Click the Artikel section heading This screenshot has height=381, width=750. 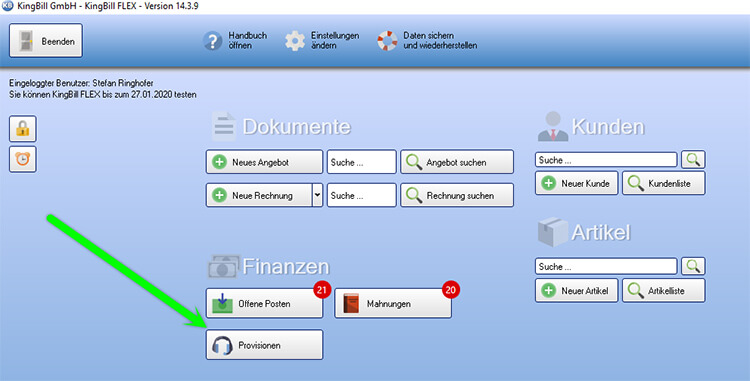click(x=601, y=233)
